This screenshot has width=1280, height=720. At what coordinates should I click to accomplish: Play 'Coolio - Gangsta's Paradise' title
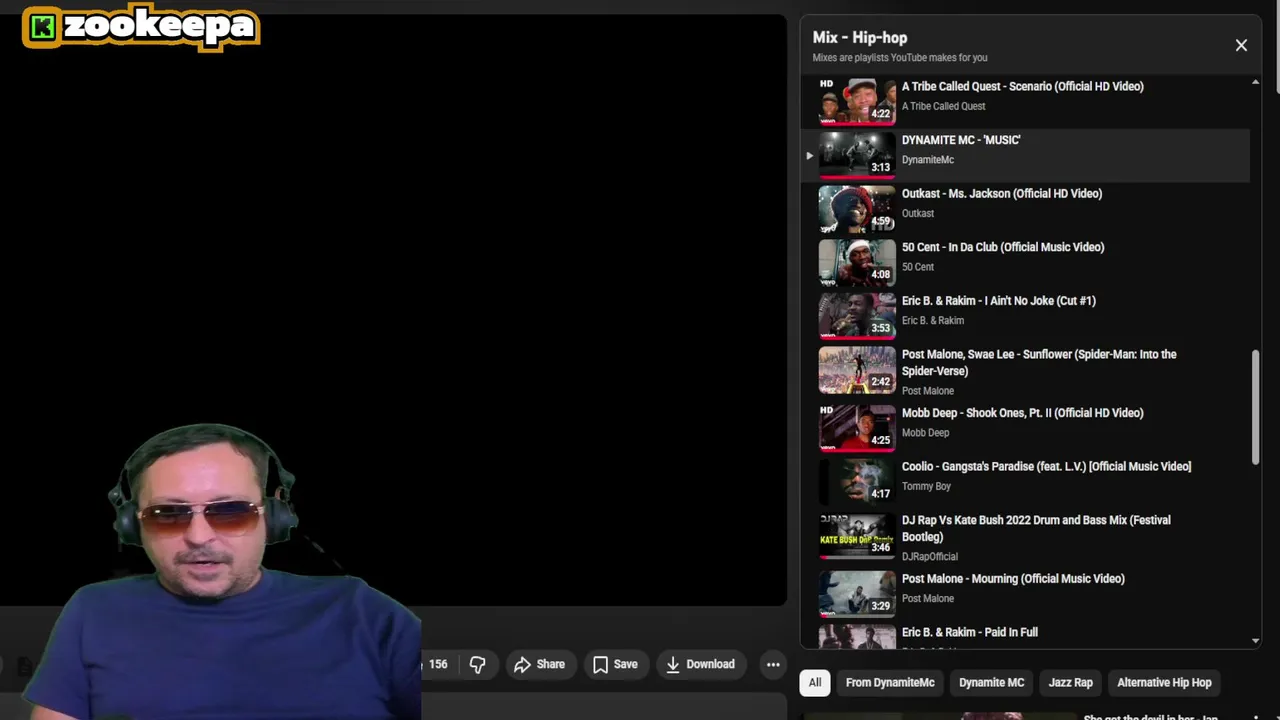1046,466
